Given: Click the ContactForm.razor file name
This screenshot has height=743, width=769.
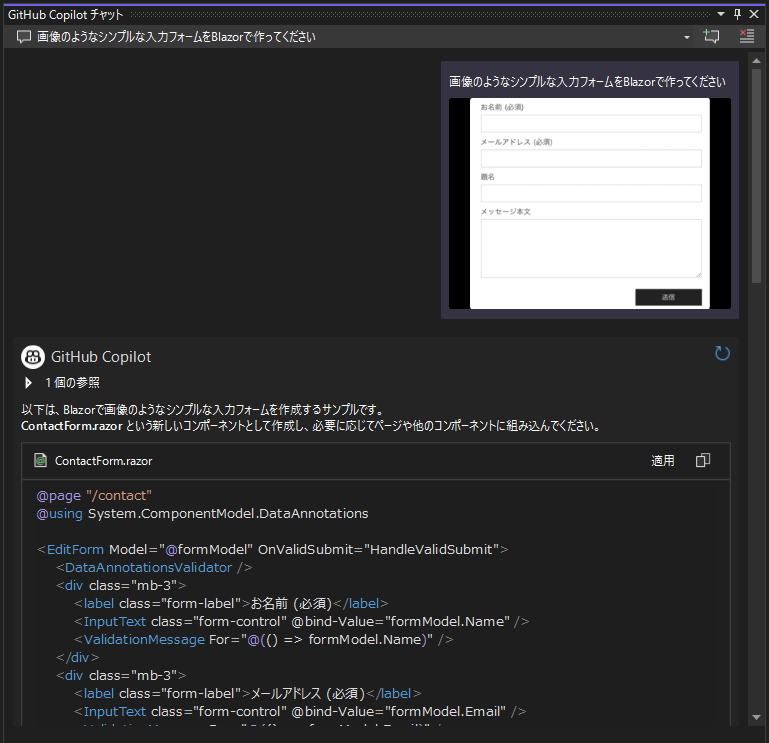Looking at the screenshot, I should (103, 461).
